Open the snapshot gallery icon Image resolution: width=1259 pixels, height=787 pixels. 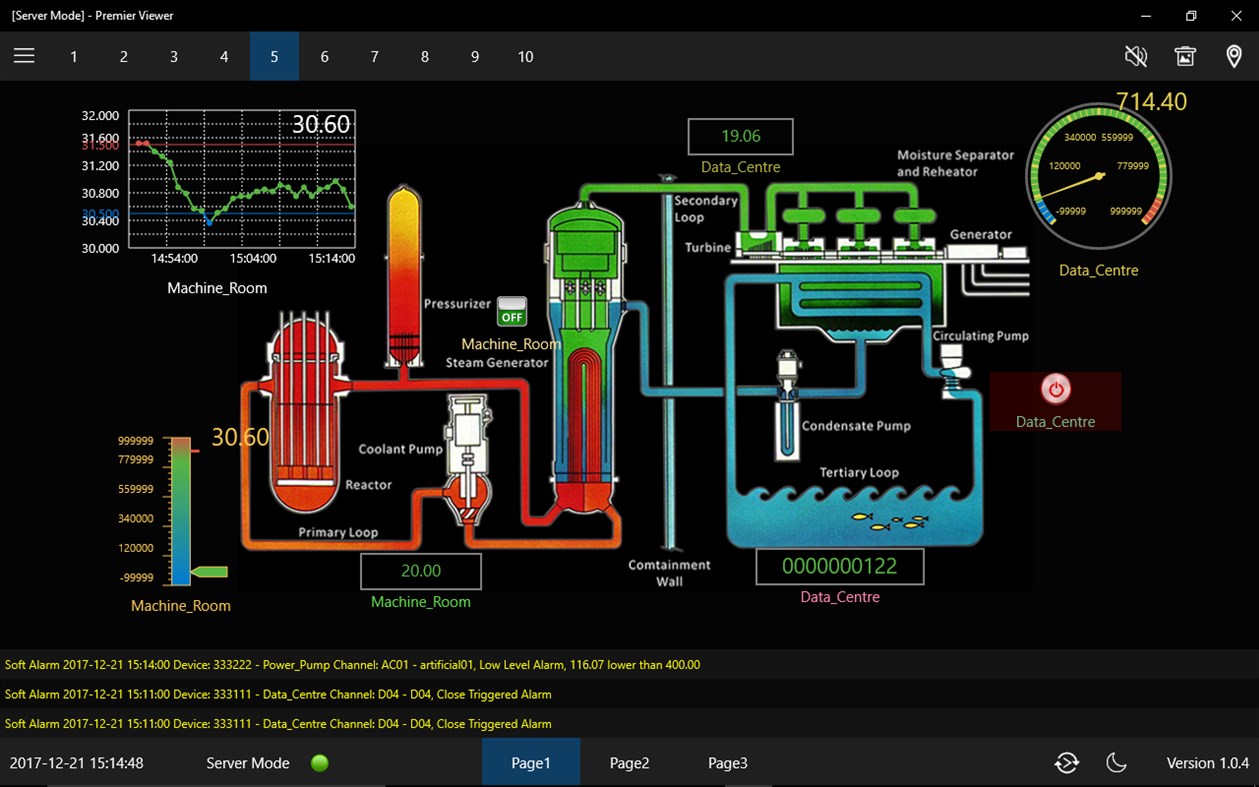click(x=1185, y=56)
